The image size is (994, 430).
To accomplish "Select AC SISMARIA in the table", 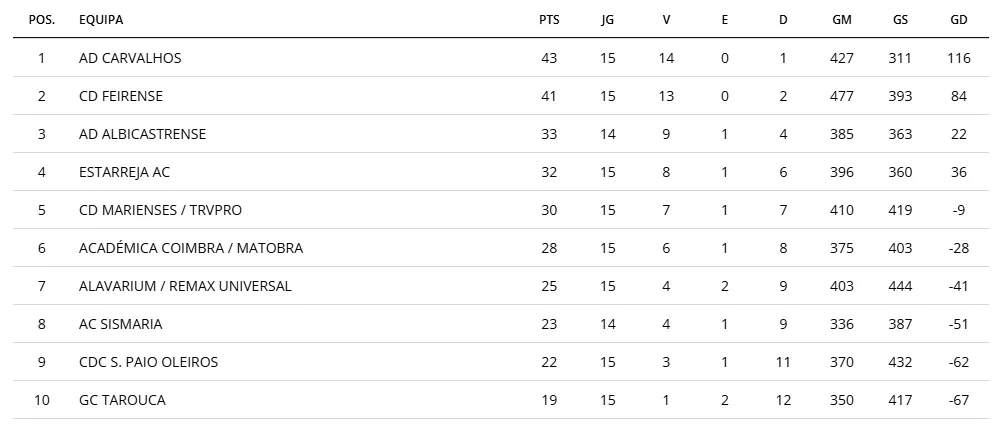I will click(120, 324).
